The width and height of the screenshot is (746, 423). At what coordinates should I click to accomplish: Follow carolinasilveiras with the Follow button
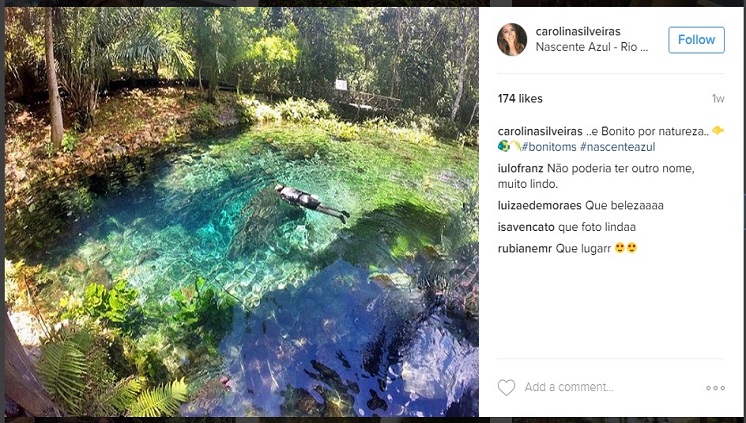click(696, 40)
